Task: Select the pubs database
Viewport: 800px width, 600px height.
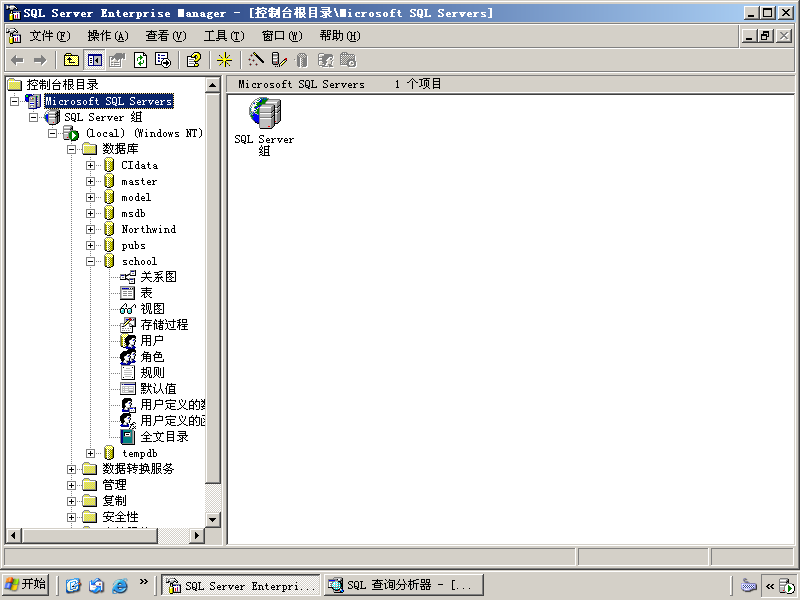Action: pyautogui.click(x=133, y=245)
